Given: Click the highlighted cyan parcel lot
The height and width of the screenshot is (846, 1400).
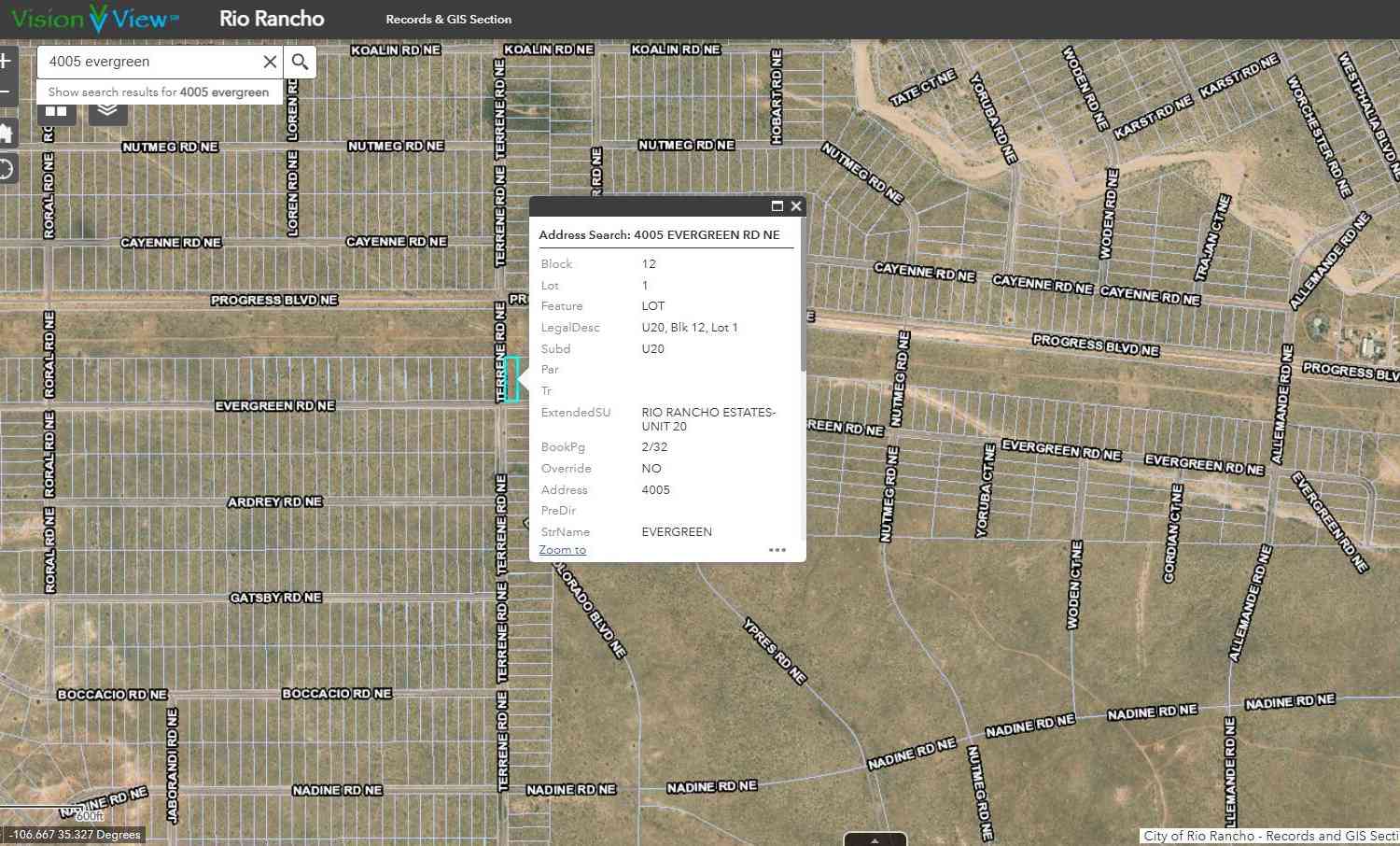Looking at the screenshot, I should pos(512,379).
